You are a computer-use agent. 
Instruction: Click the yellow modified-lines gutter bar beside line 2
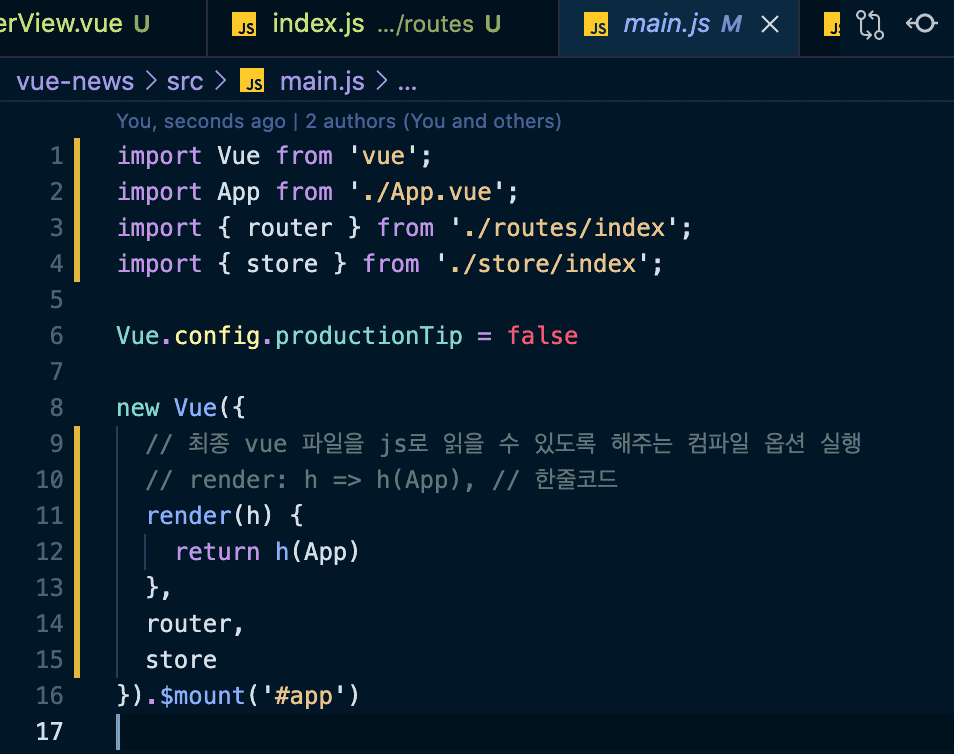tap(76, 192)
